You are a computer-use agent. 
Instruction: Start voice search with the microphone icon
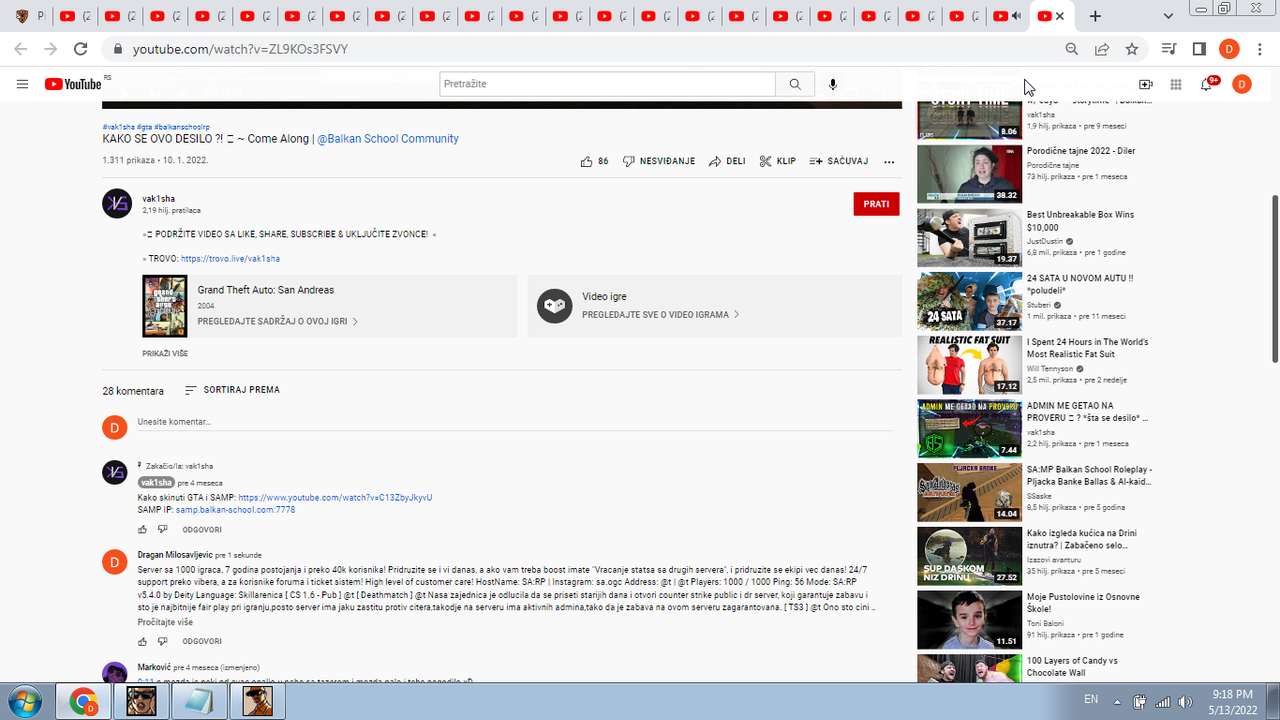[x=833, y=84]
